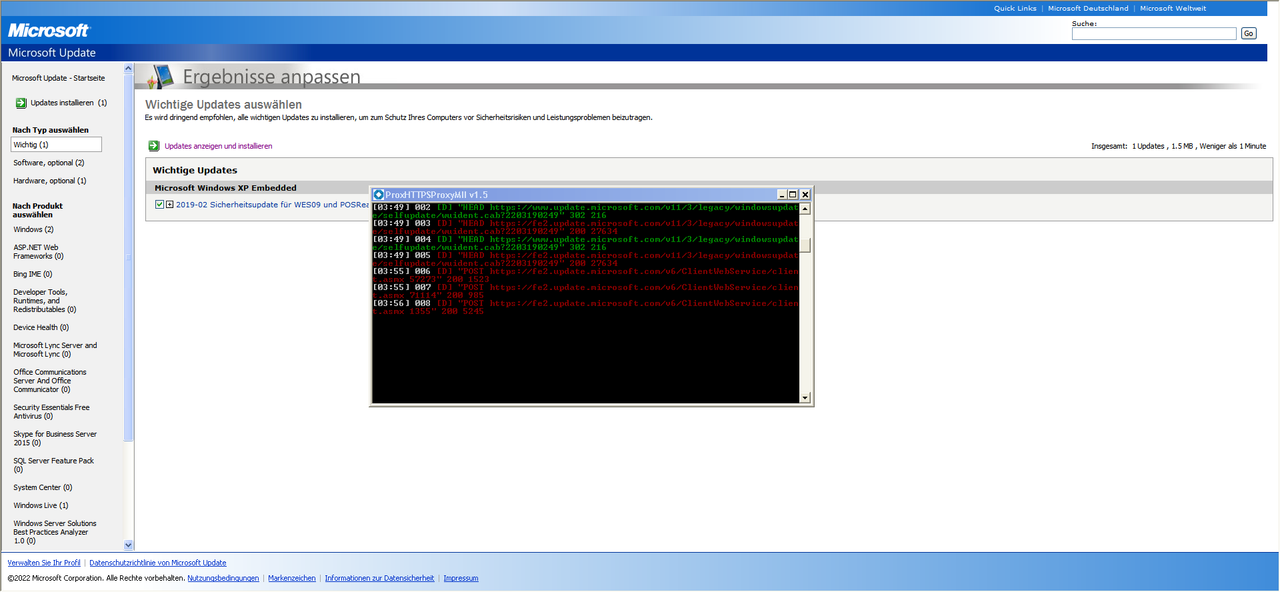Click the ProxHTTPSProxyMII title bar icon
The height and width of the screenshot is (592, 1280).
click(379, 194)
